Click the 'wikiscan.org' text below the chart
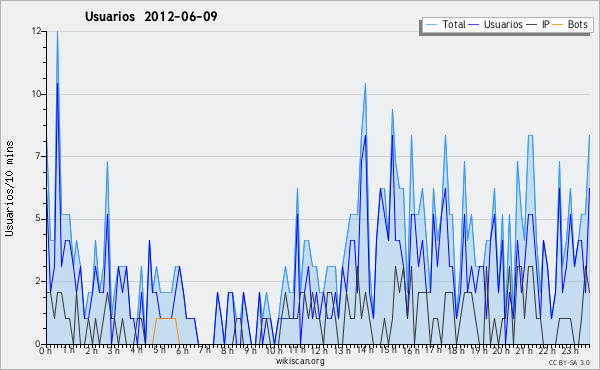 click(300, 361)
